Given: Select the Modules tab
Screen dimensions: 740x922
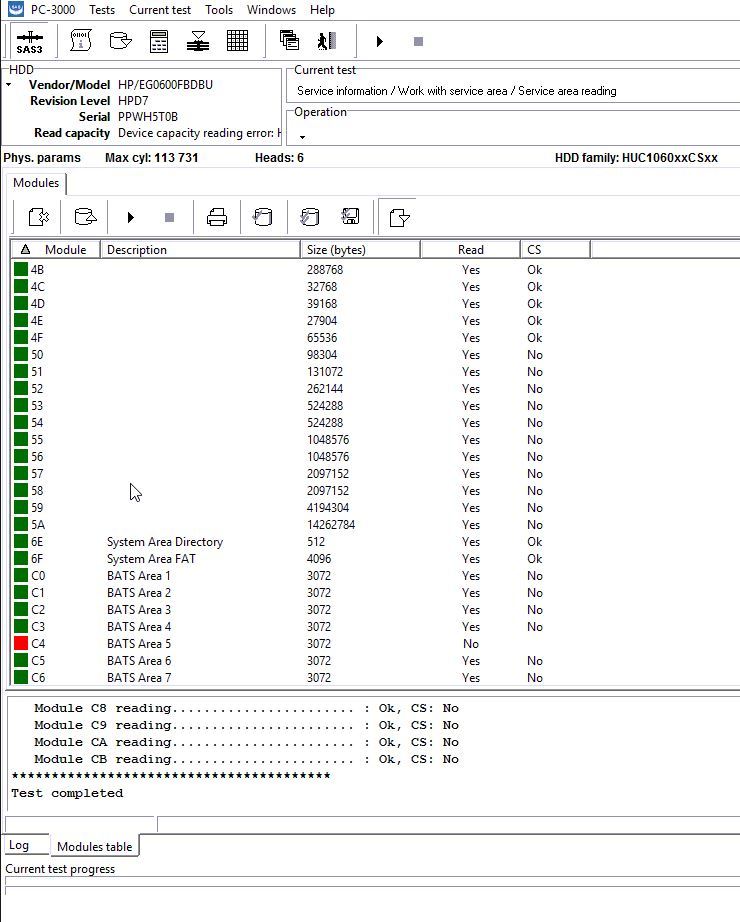Looking at the screenshot, I should pos(36,183).
